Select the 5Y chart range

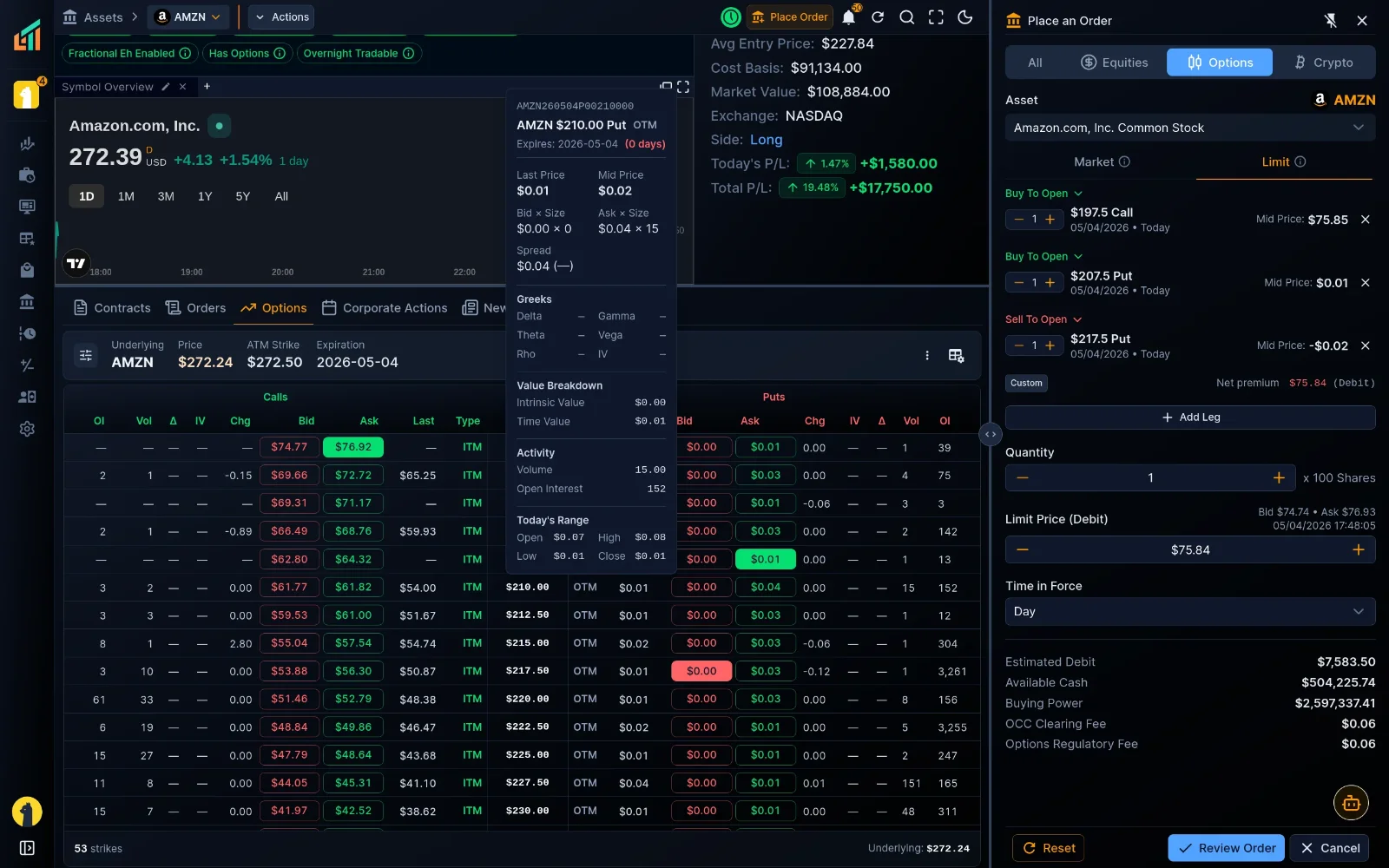pos(243,196)
